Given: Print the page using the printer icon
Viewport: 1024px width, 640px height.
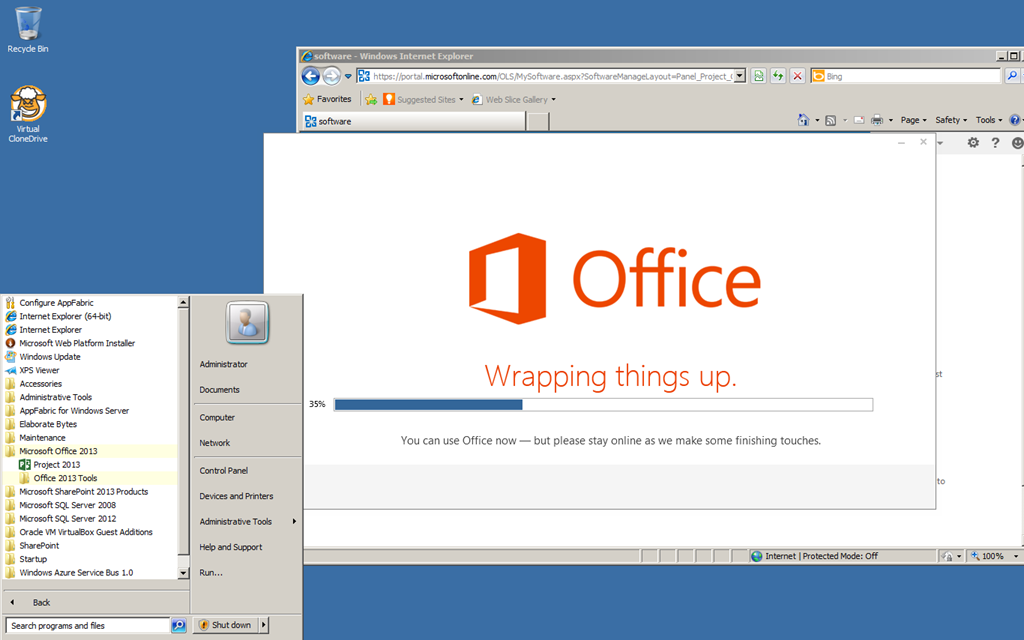Looking at the screenshot, I should pos(877,120).
